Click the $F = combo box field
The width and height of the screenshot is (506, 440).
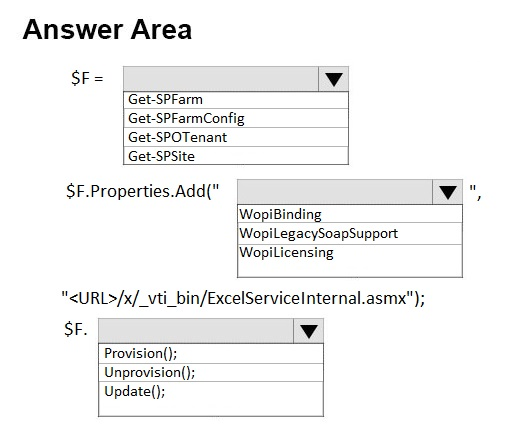[x=221, y=79]
